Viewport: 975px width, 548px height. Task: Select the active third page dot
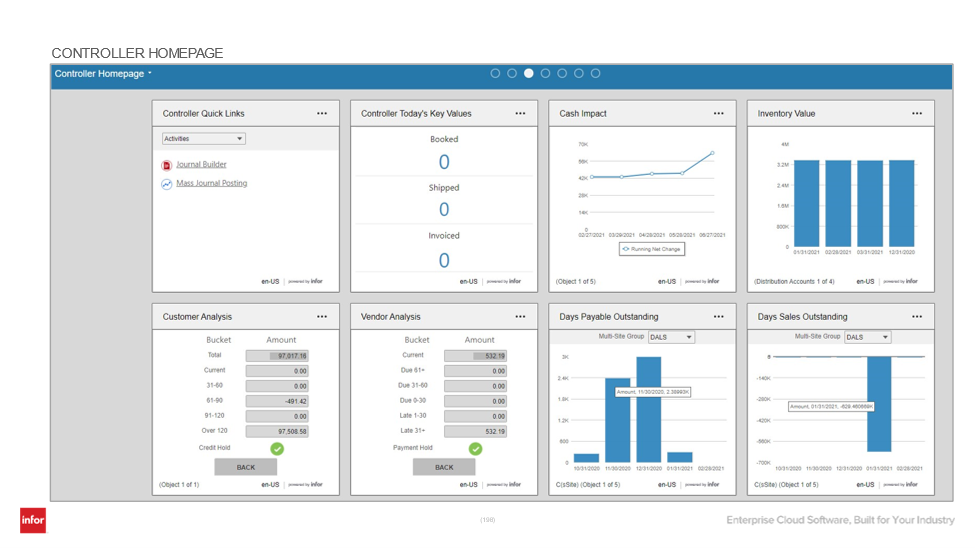pyautogui.click(x=529, y=73)
